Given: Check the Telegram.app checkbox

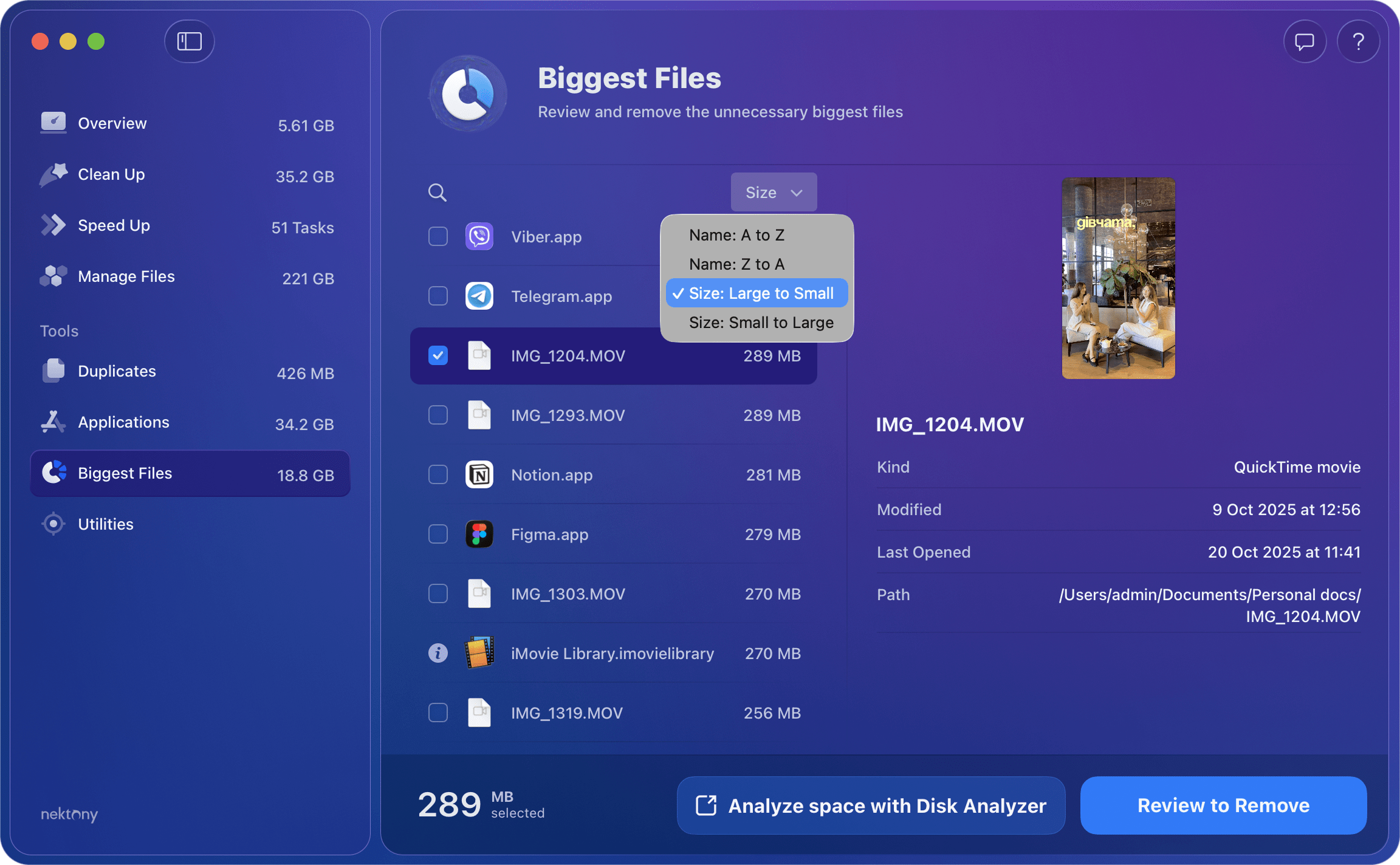Looking at the screenshot, I should (437, 296).
